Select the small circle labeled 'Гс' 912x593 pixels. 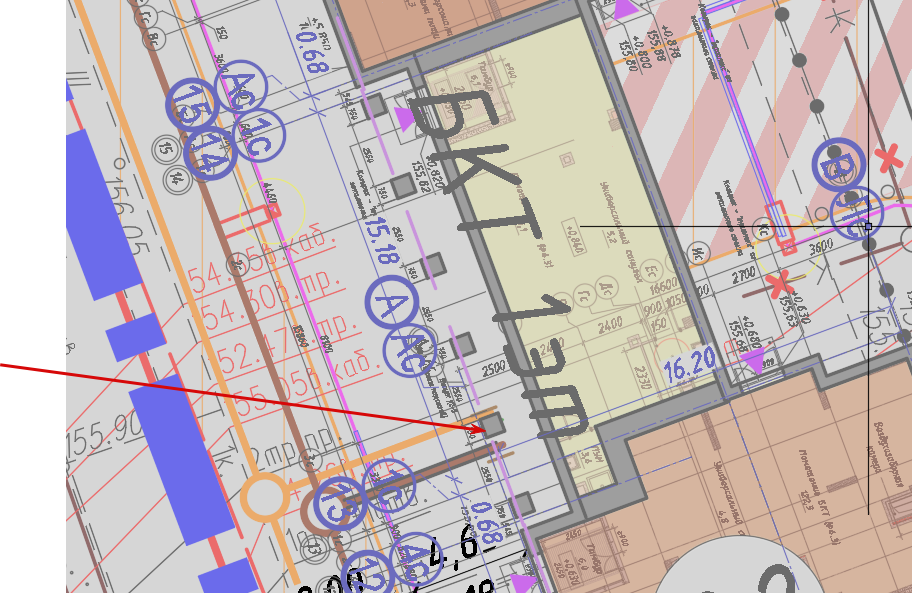coord(583,296)
